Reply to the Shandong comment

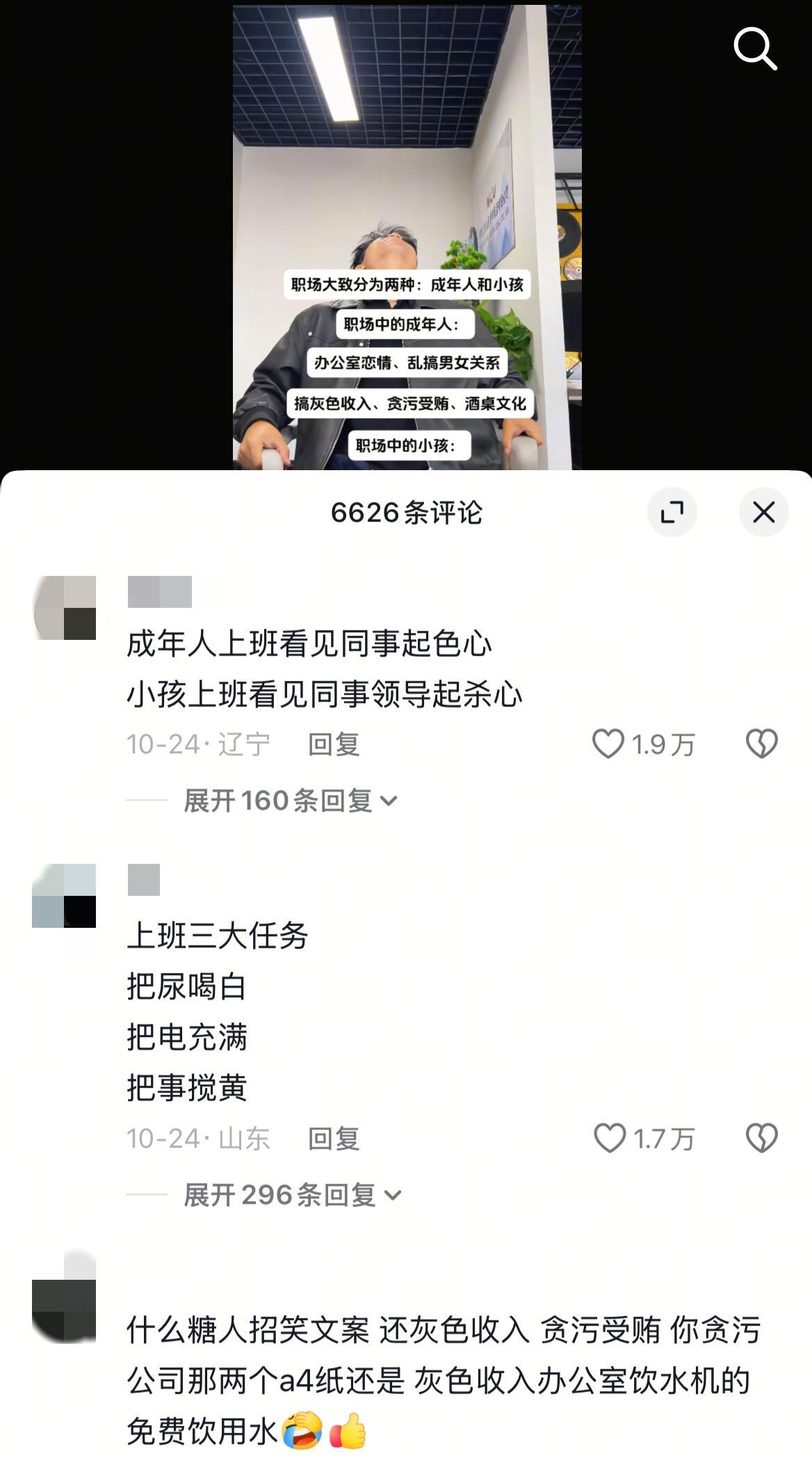pos(334,1139)
